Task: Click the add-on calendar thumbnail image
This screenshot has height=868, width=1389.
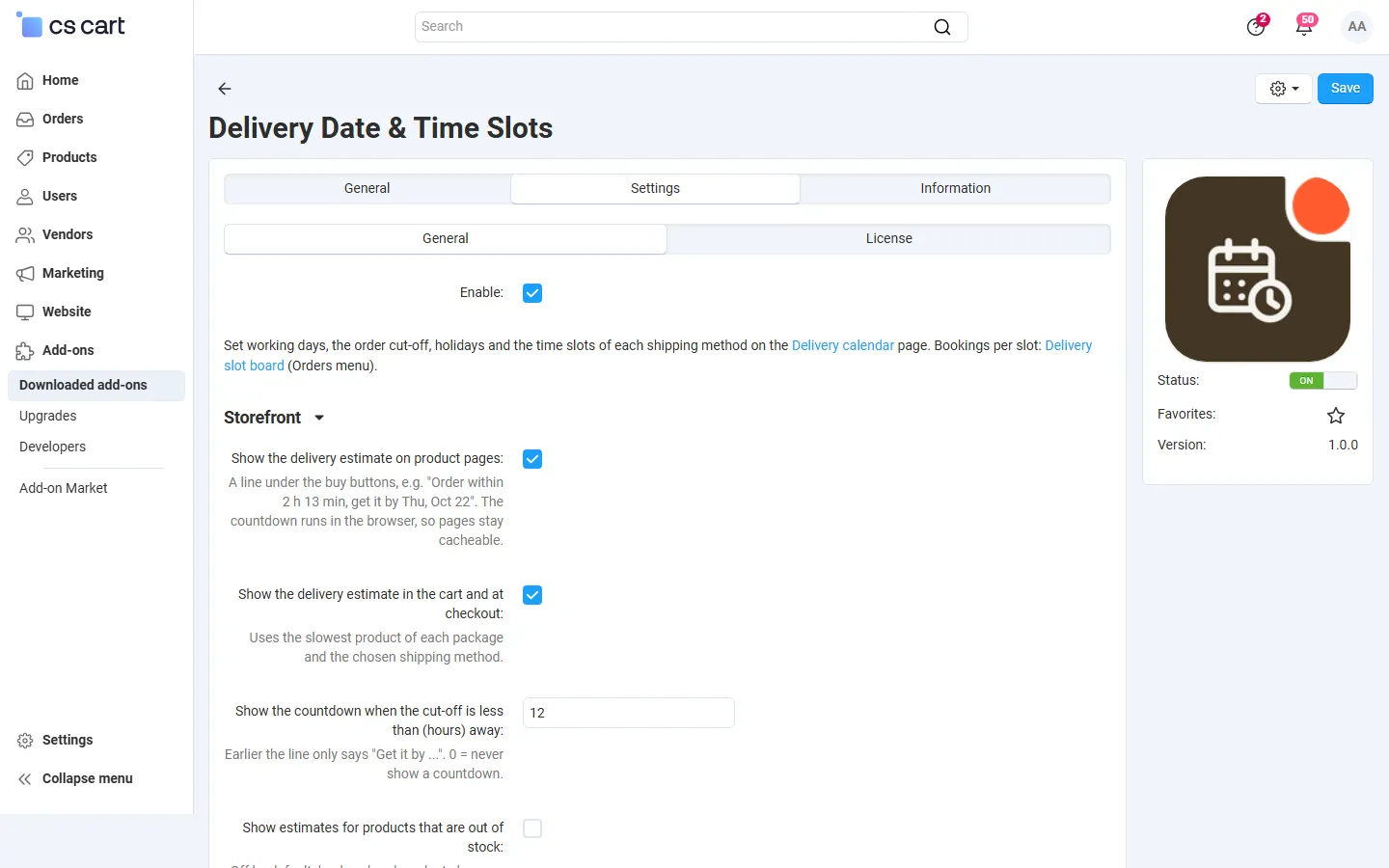Action: tap(1258, 269)
